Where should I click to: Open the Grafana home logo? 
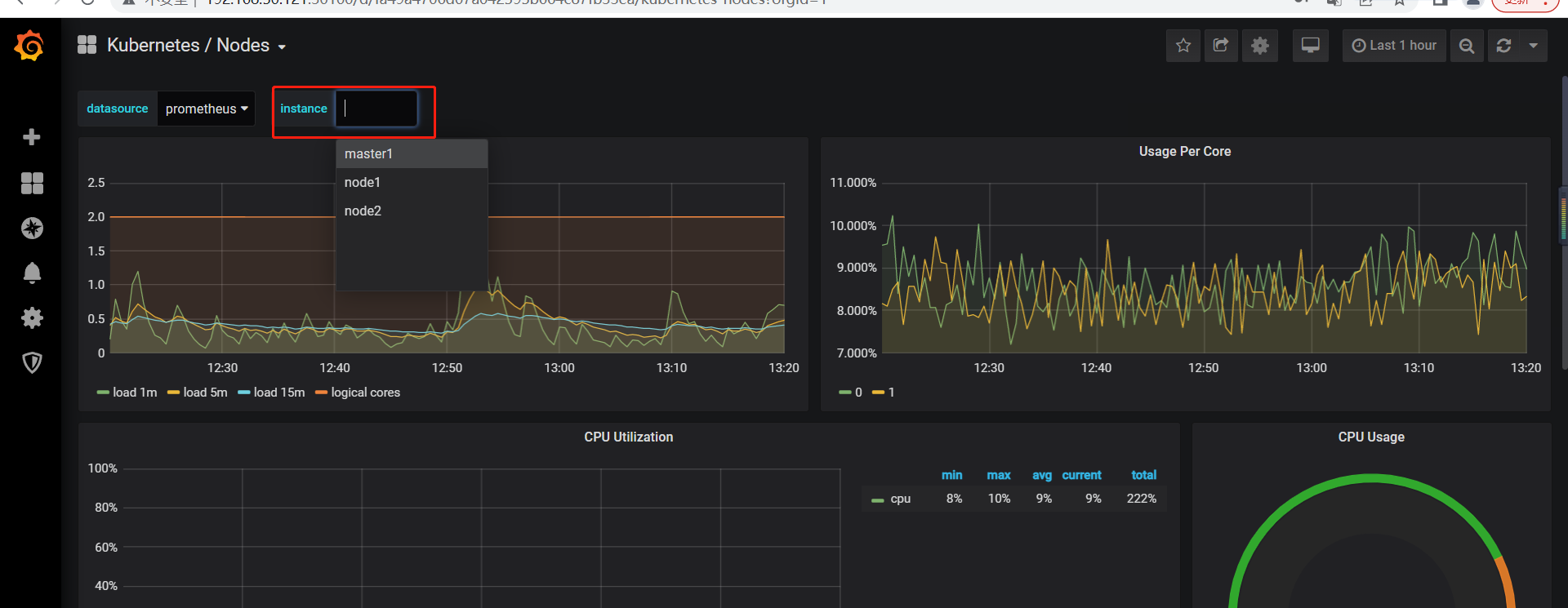click(29, 46)
